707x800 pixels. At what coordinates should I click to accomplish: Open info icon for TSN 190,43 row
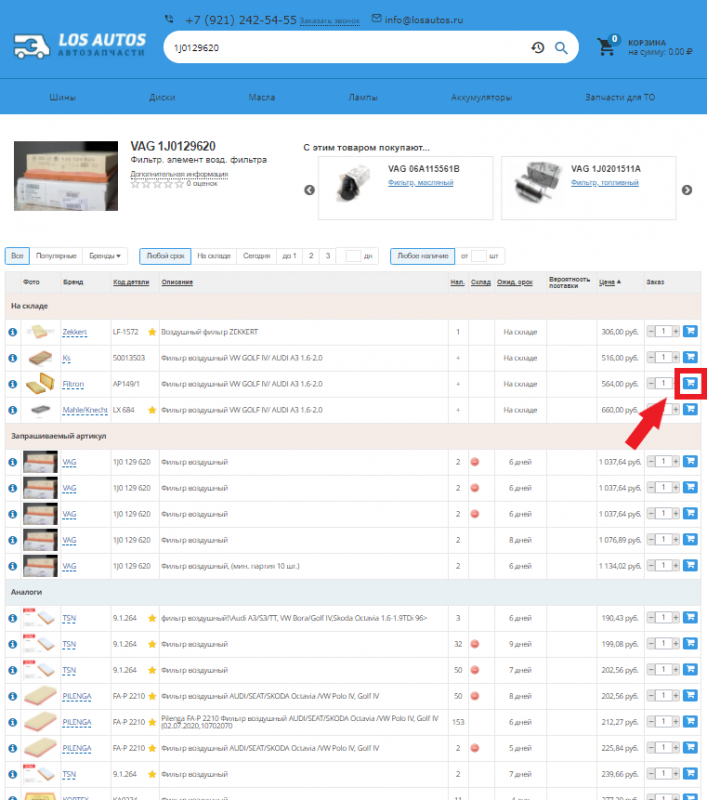point(13,618)
